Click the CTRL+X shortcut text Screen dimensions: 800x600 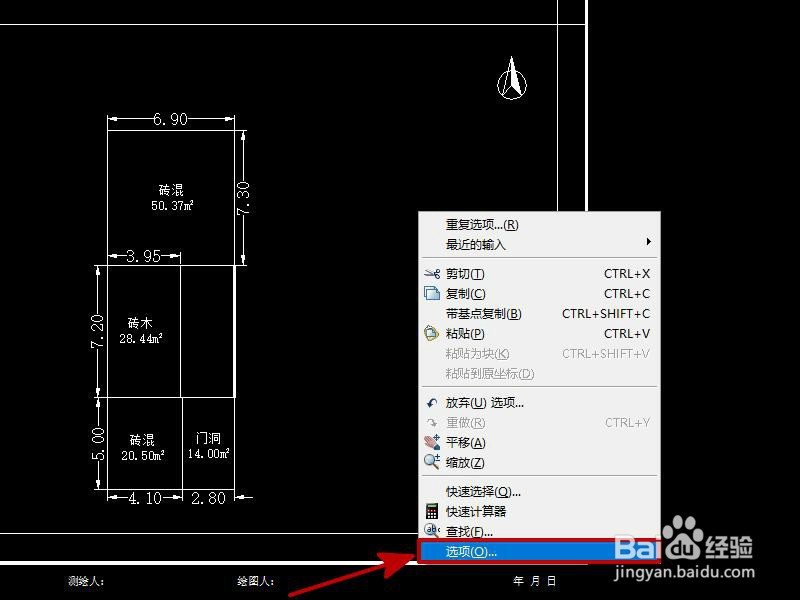pyautogui.click(x=627, y=274)
